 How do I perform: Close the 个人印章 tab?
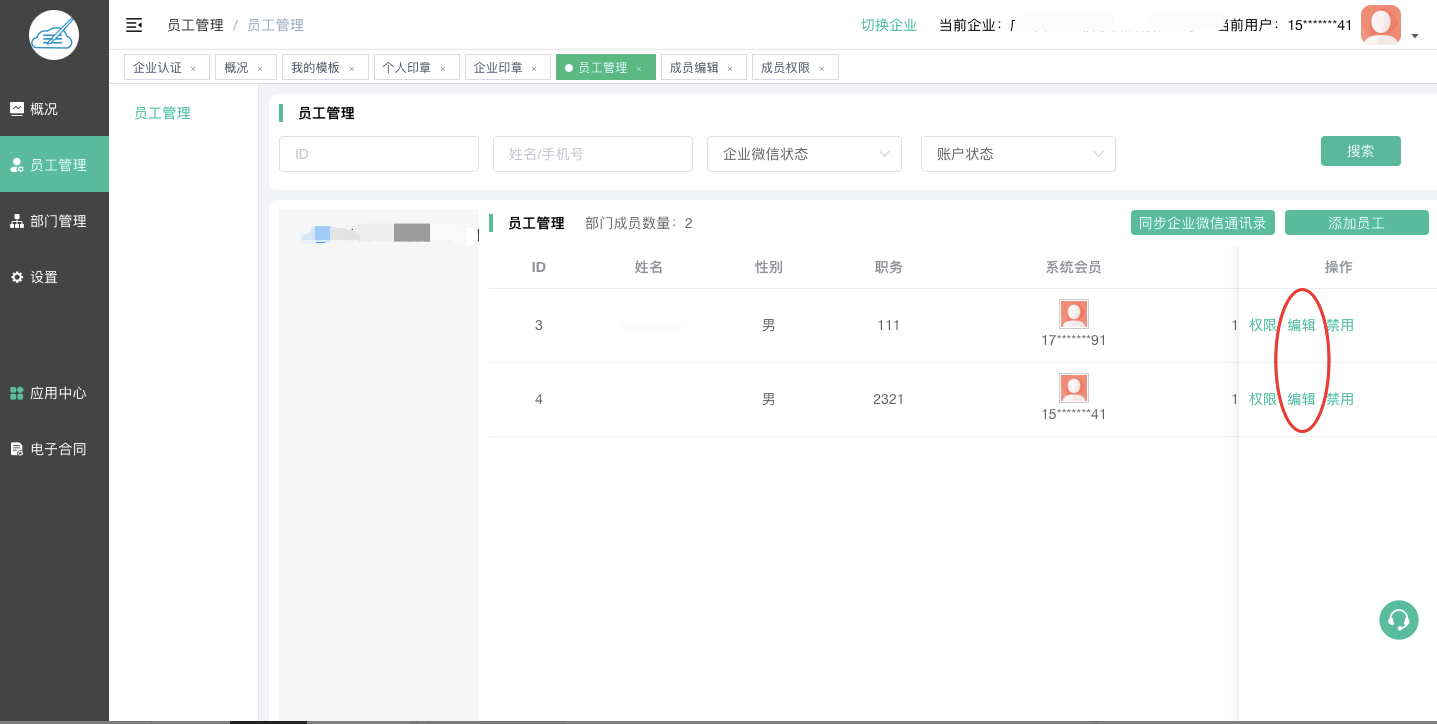443,69
